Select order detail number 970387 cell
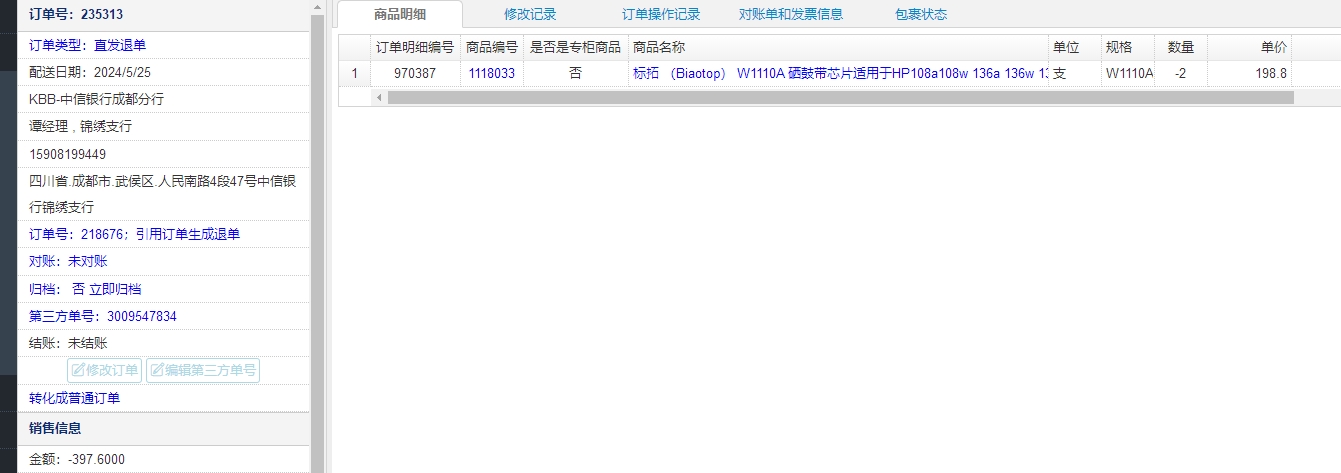Screen dimensions: 1341x473 point(415,73)
